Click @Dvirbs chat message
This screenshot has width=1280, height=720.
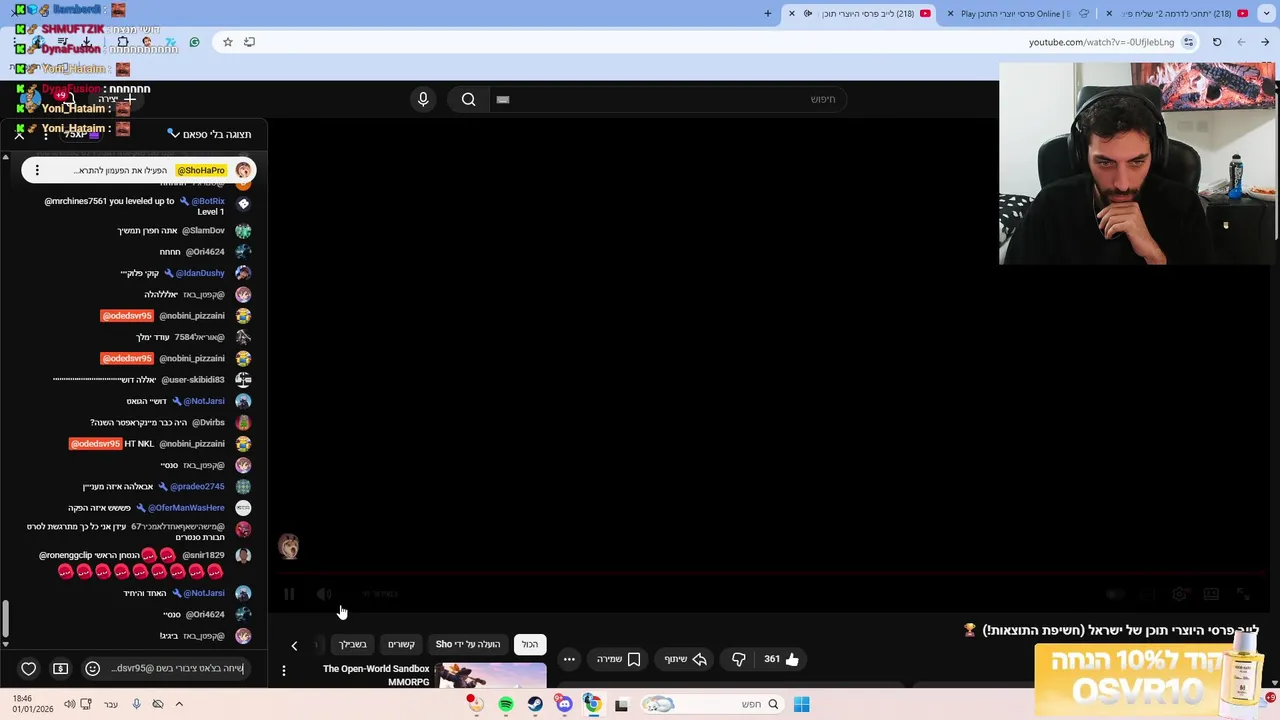point(158,422)
